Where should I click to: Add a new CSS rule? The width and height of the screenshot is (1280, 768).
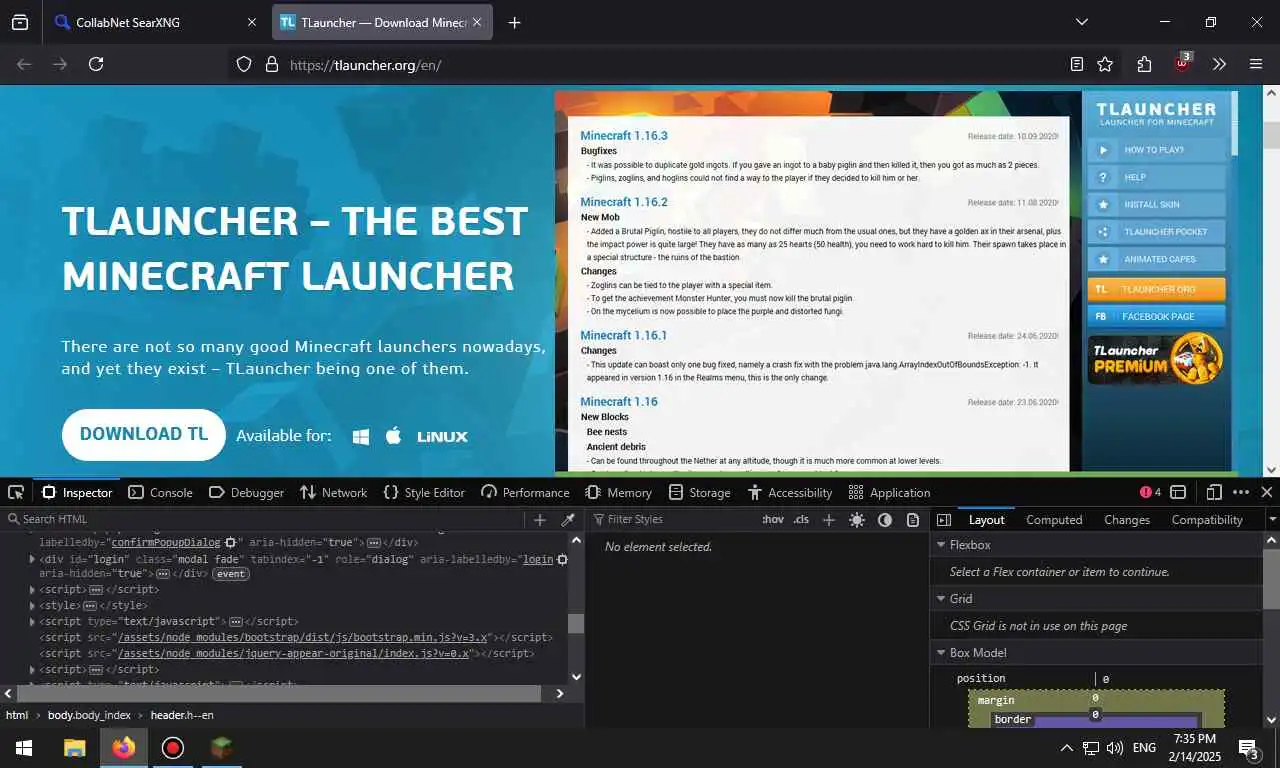pyautogui.click(x=828, y=519)
